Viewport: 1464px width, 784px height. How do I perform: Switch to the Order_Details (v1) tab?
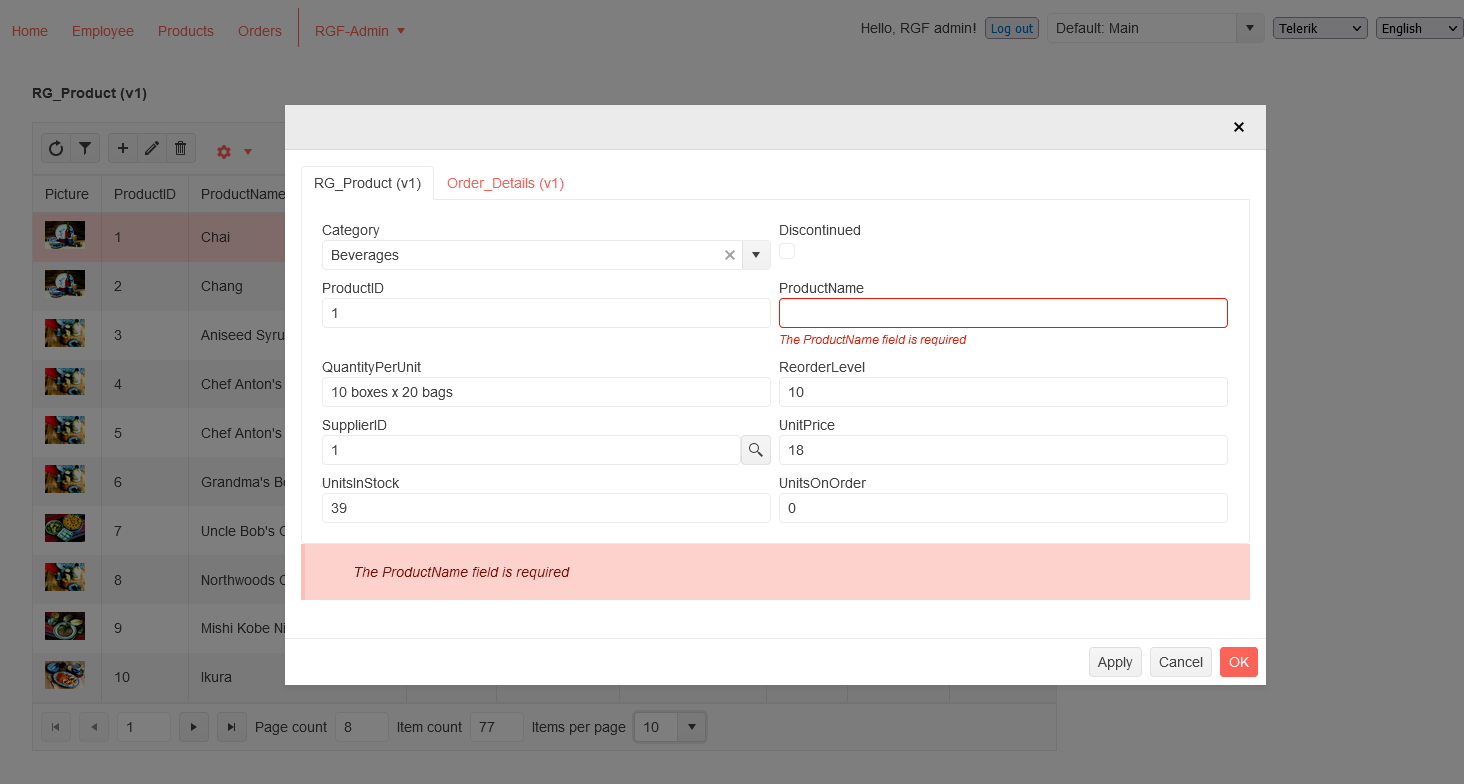coord(505,183)
